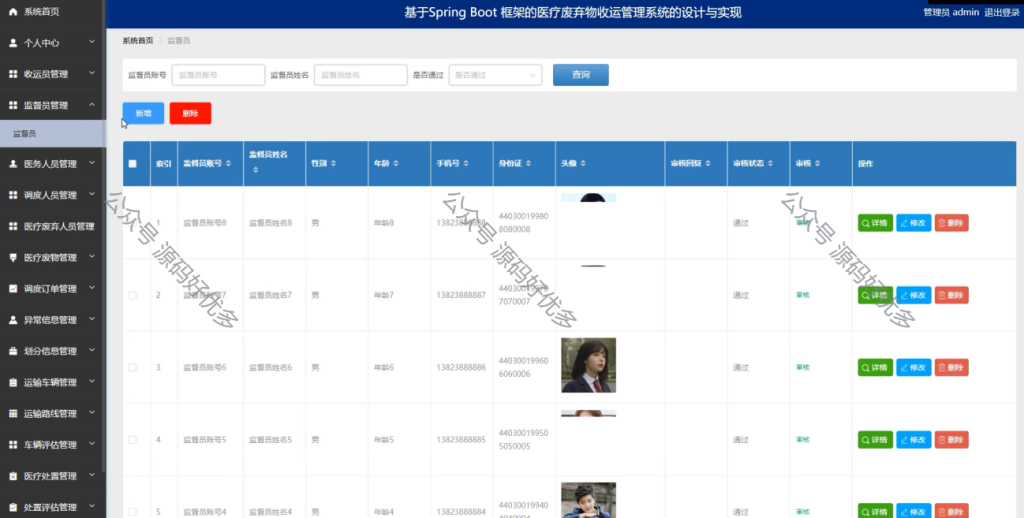Open the 系统首页 sidebar menu
Screen dimensions: 1024x518
pos(52,12)
